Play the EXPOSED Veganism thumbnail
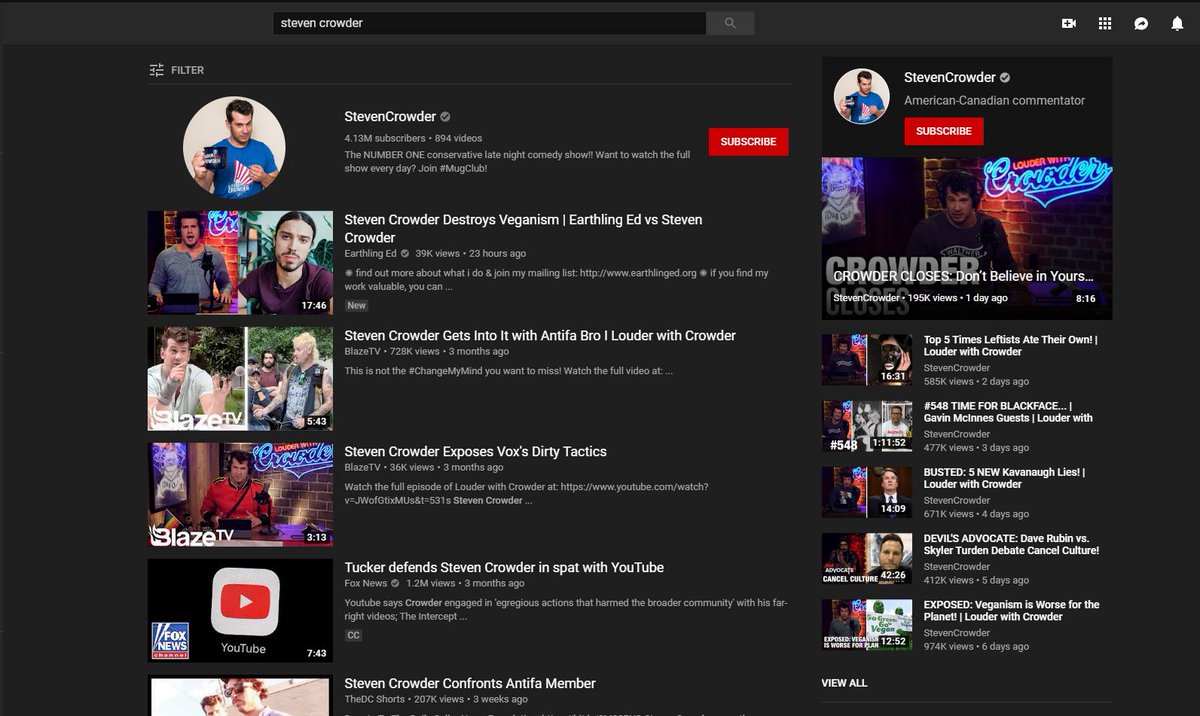This screenshot has height=716, width=1200. pyautogui.click(x=867, y=624)
